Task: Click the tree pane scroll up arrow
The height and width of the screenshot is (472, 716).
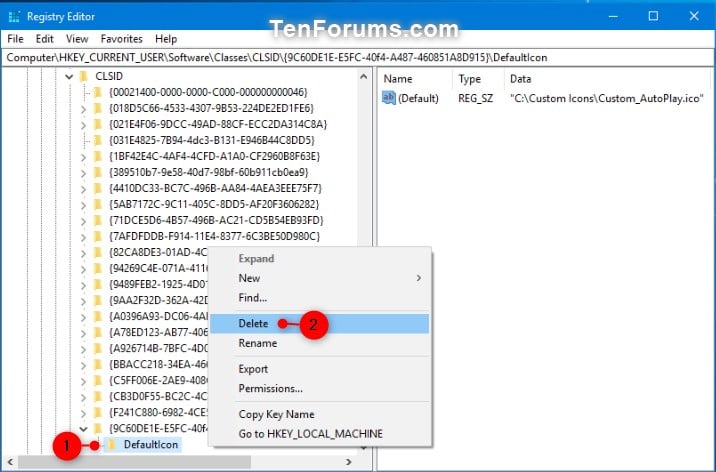Action: tap(363, 77)
